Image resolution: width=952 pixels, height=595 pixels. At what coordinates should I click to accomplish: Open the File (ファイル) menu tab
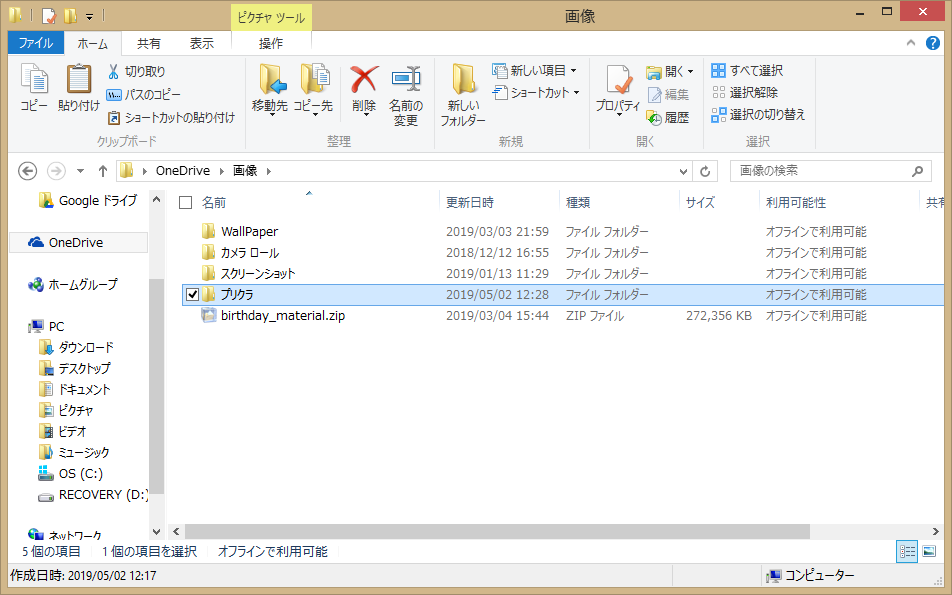36,43
